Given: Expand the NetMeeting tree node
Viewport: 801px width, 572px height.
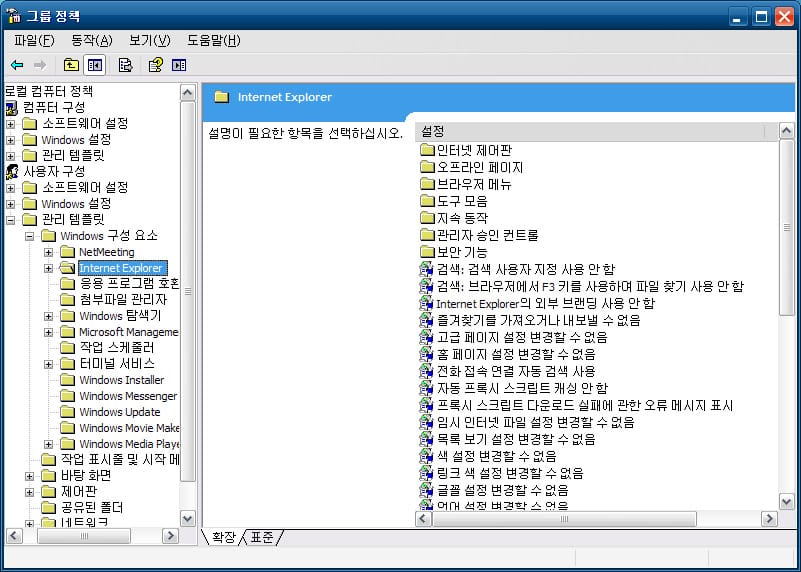Looking at the screenshot, I should [x=49, y=252].
